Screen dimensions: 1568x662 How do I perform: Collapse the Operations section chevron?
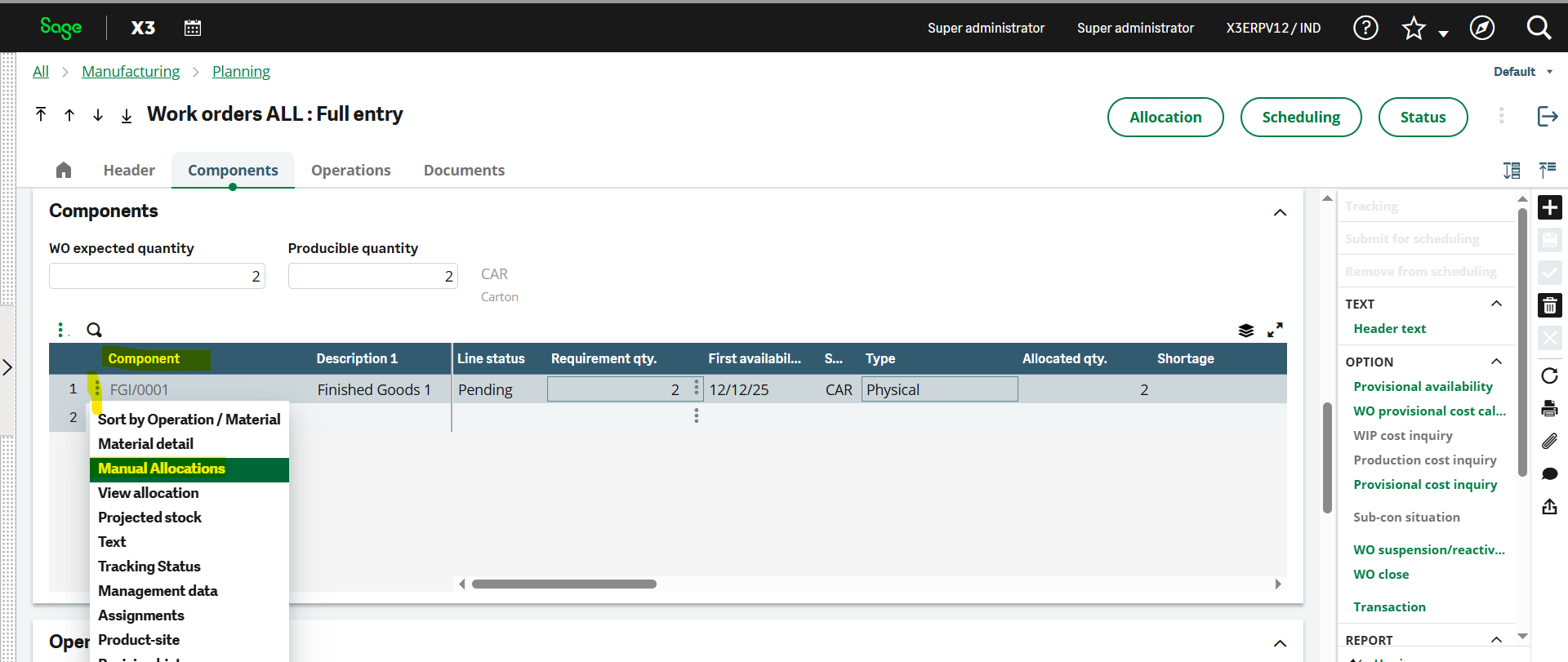coord(1280,643)
